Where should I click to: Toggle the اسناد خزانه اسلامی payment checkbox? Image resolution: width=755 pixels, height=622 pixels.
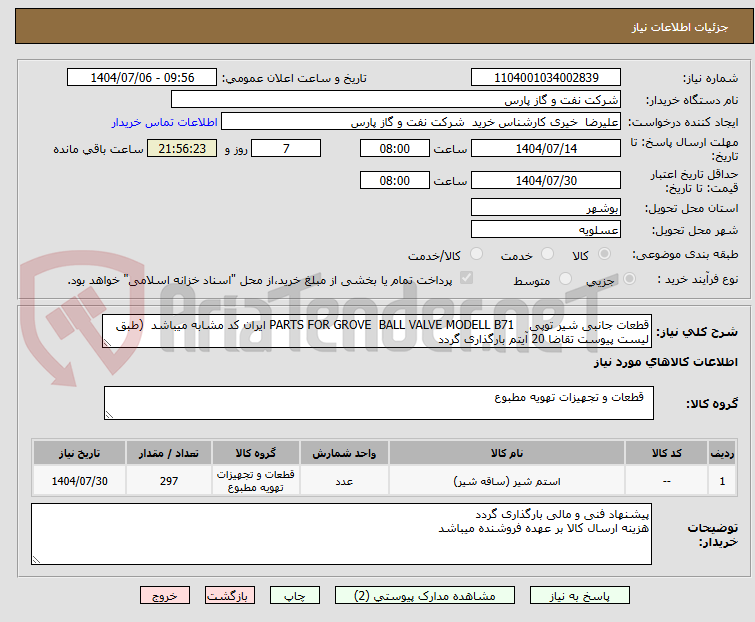pyautogui.click(x=466, y=280)
